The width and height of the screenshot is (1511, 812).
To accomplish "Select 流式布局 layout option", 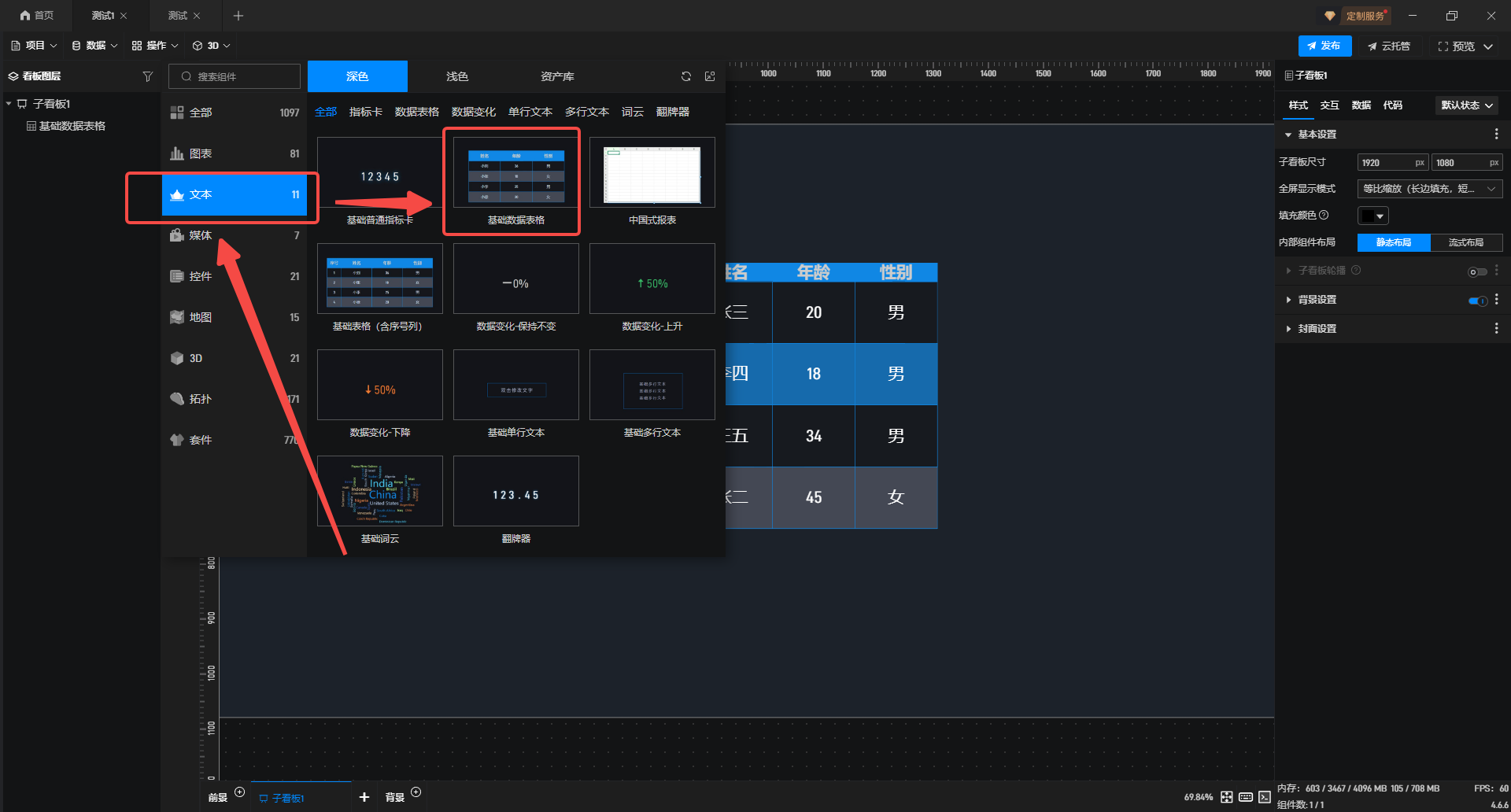I will [x=1465, y=242].
